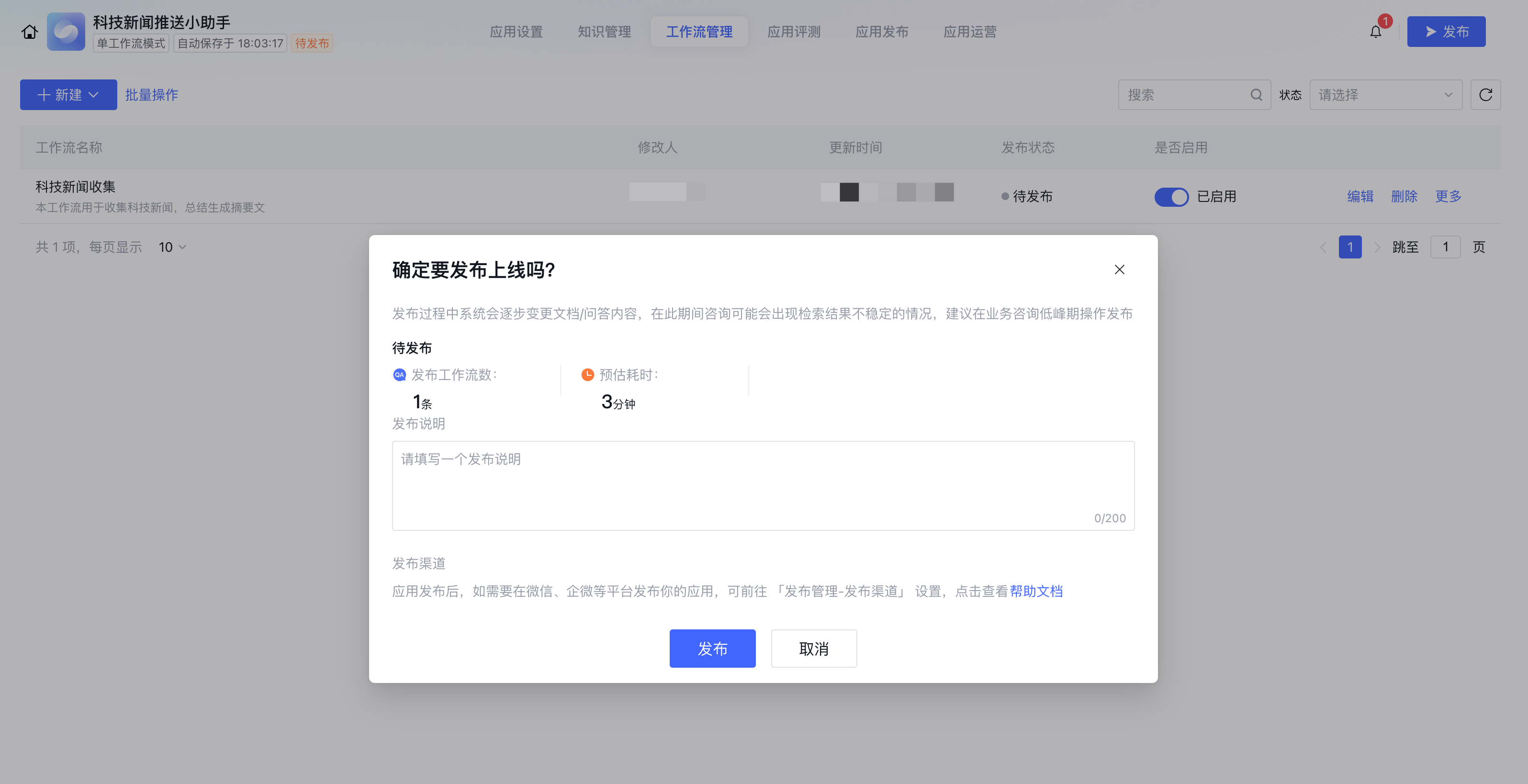Open the 帮助文档 link
The width and height of the screenshot is (1528, 784).
(x=1036, y=591)
